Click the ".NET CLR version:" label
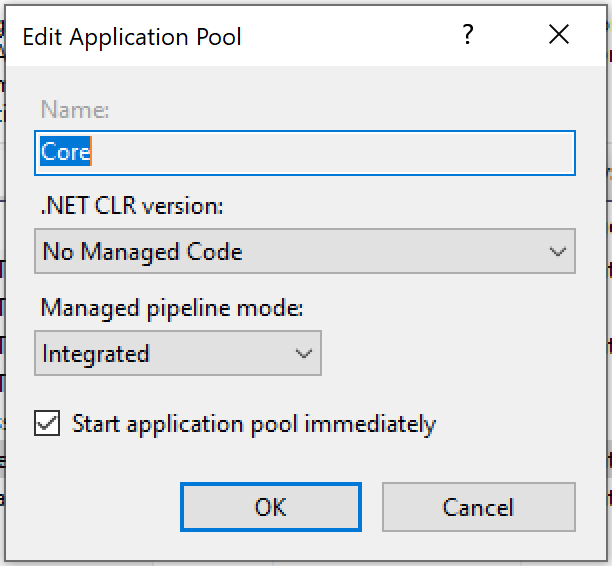612x566 pixels. pyautogui.click(x=132, y=207)
